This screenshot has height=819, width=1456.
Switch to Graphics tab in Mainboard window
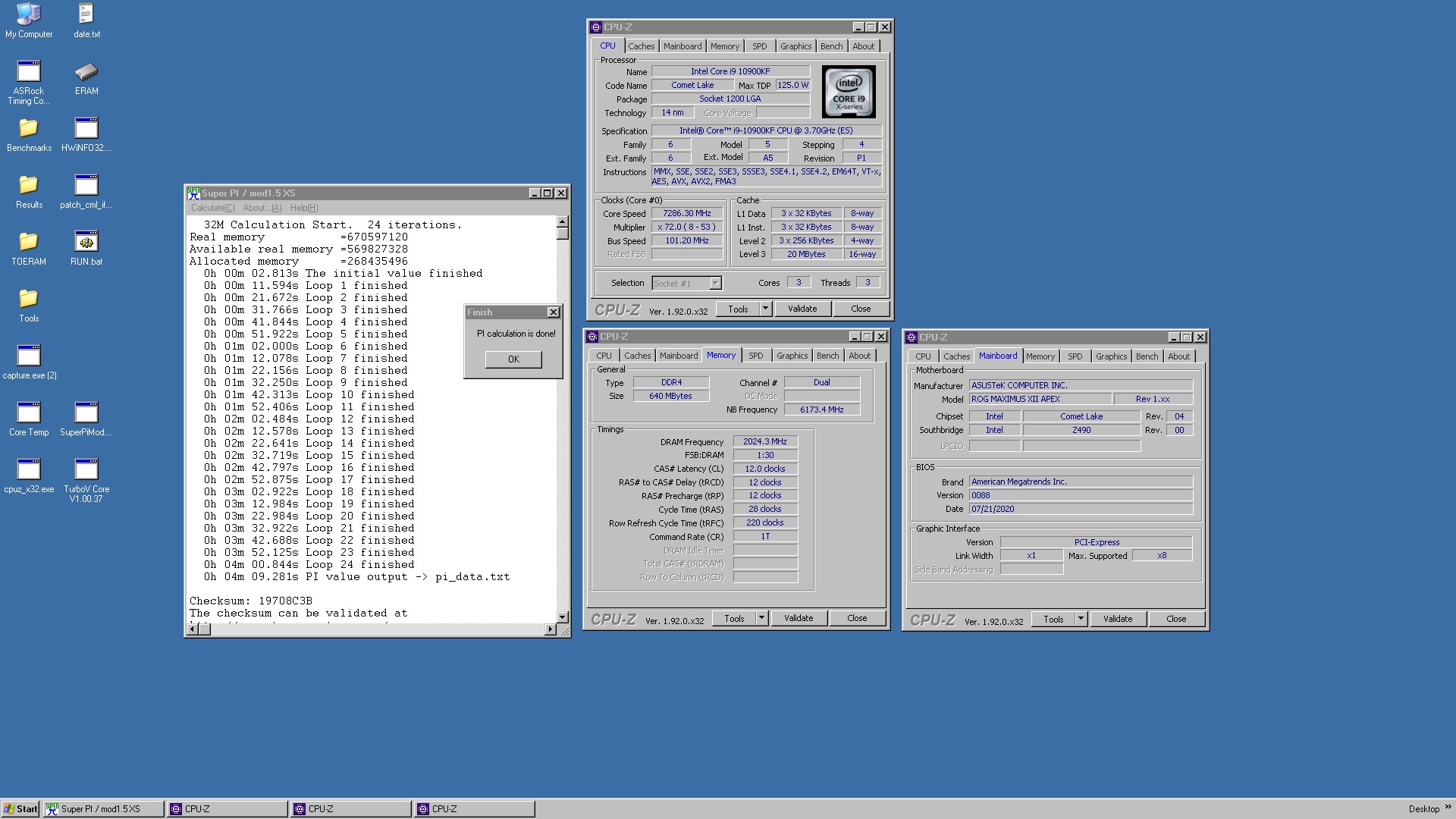[1111, 356]
